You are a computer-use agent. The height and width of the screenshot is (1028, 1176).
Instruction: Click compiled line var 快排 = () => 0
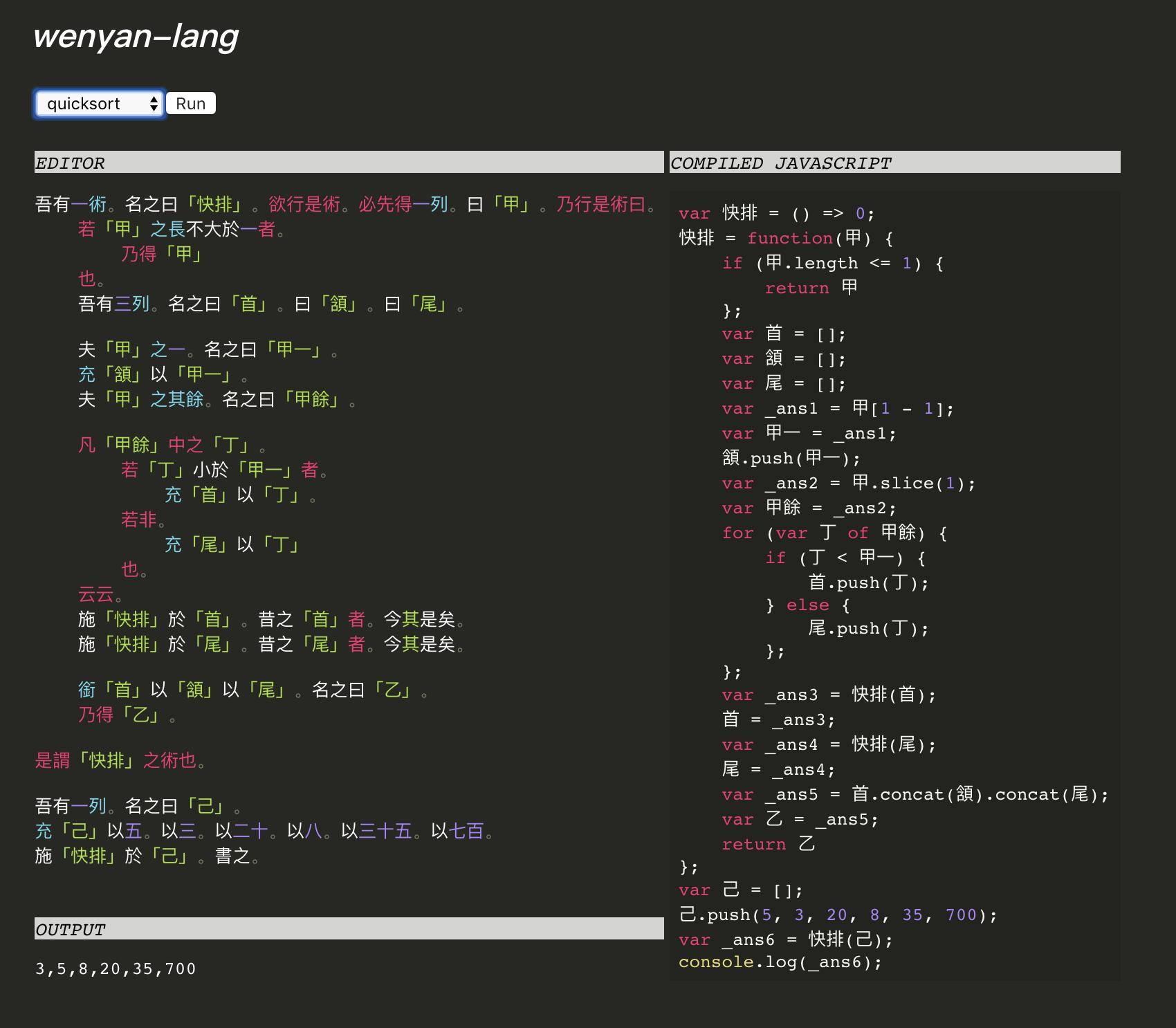pos(777,213)
